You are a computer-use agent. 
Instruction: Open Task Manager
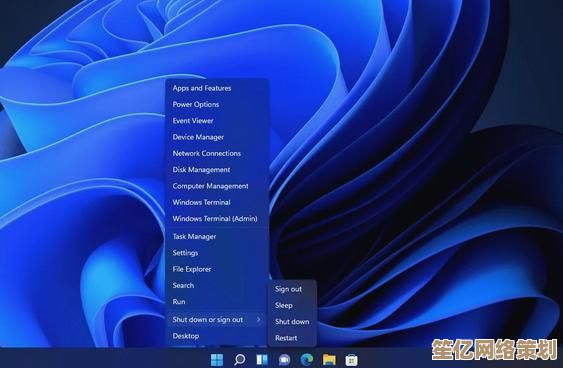(x=217, y=237)
